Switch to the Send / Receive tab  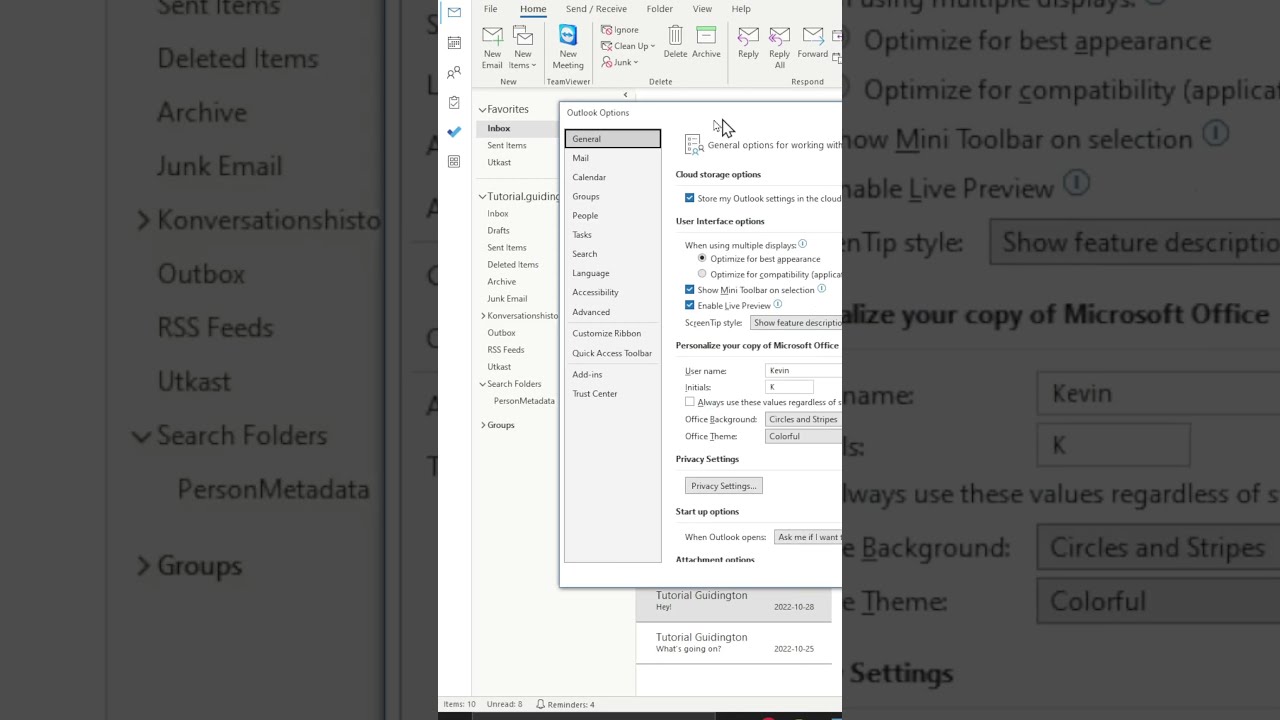596,9
